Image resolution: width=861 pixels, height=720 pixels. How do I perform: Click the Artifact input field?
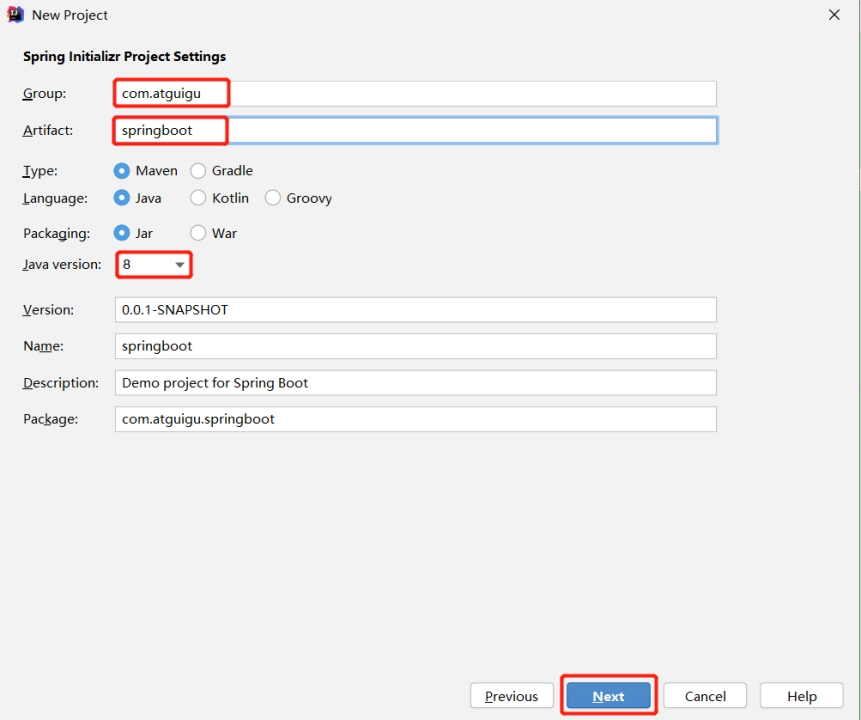[x=416, y=130]
